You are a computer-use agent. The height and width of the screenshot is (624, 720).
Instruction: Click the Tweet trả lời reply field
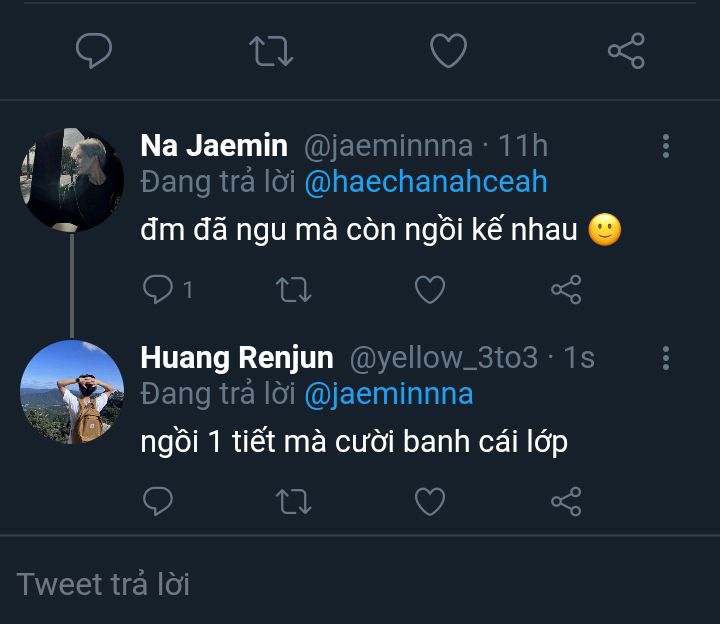point(360,584)
